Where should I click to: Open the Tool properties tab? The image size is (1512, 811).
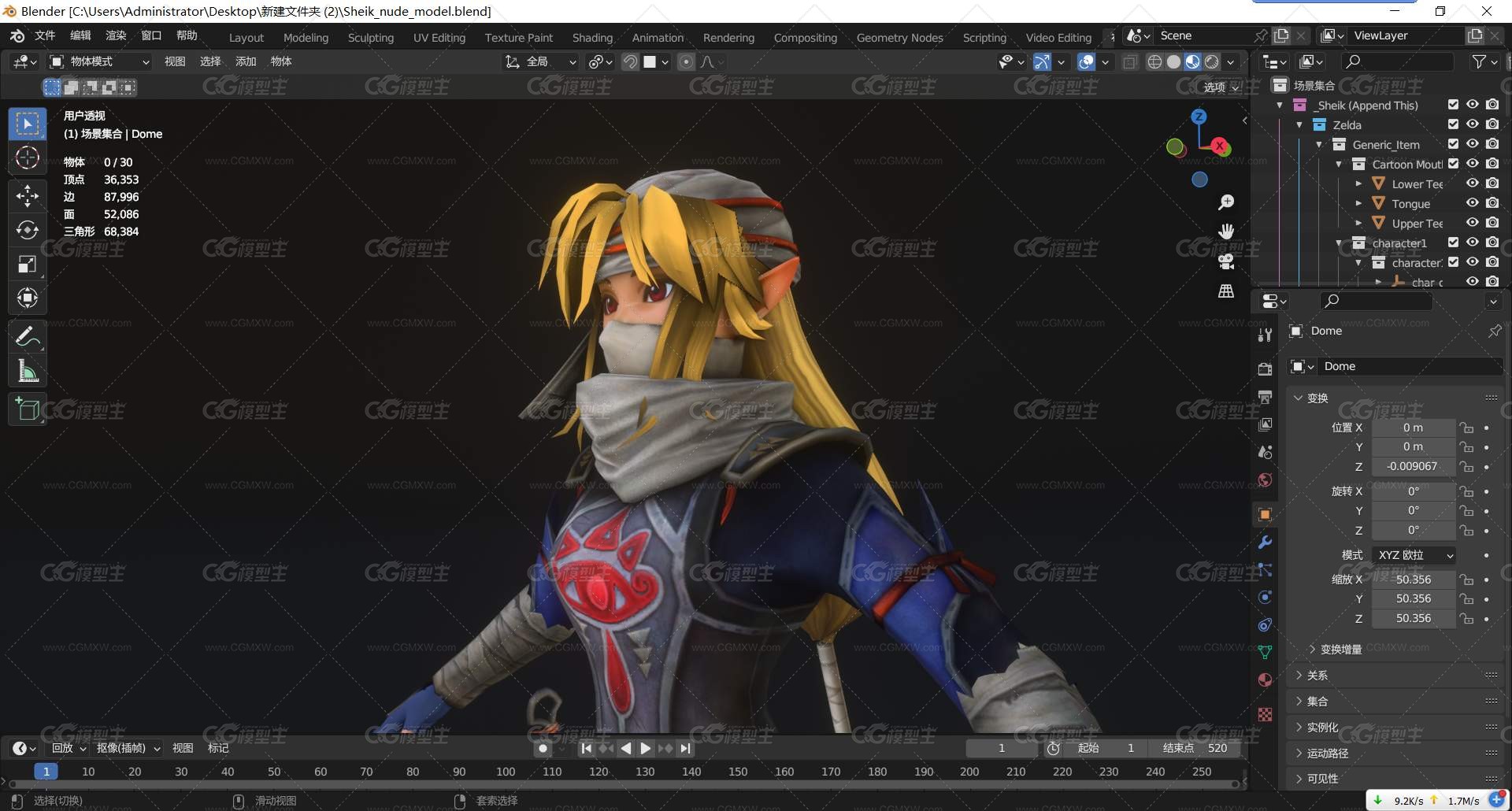click(1266, 335)
